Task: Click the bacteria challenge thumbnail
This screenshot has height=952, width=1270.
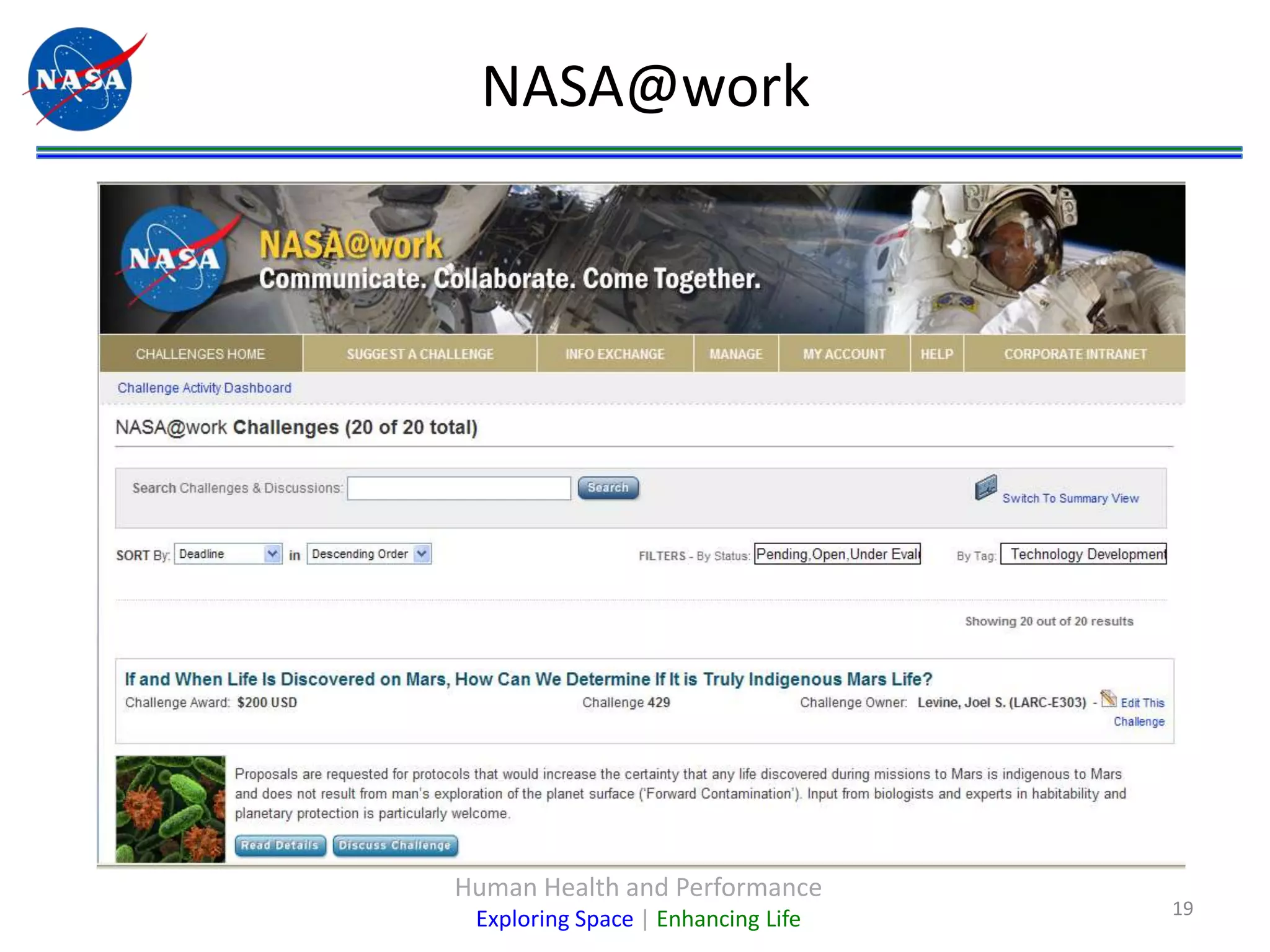Action: coord(171,809)
